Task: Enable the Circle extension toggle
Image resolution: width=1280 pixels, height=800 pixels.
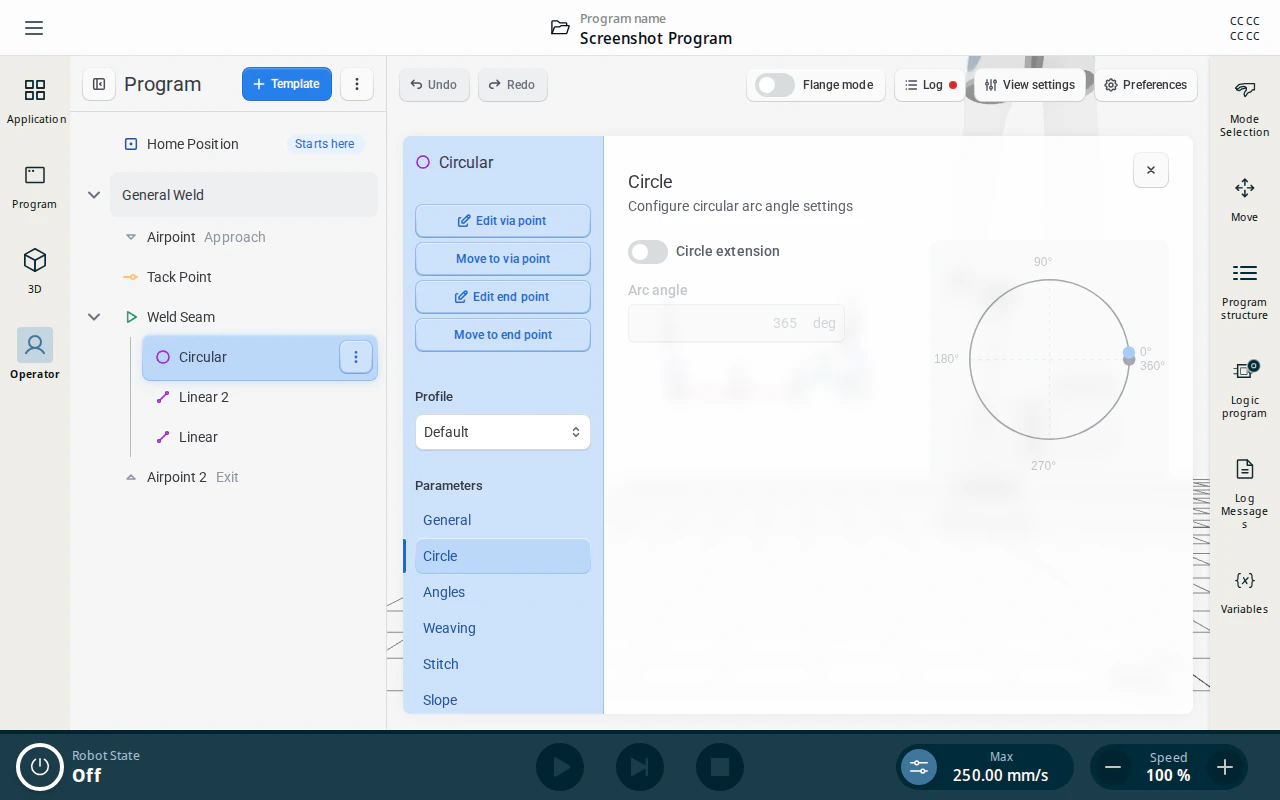Action: coord(648,251)
